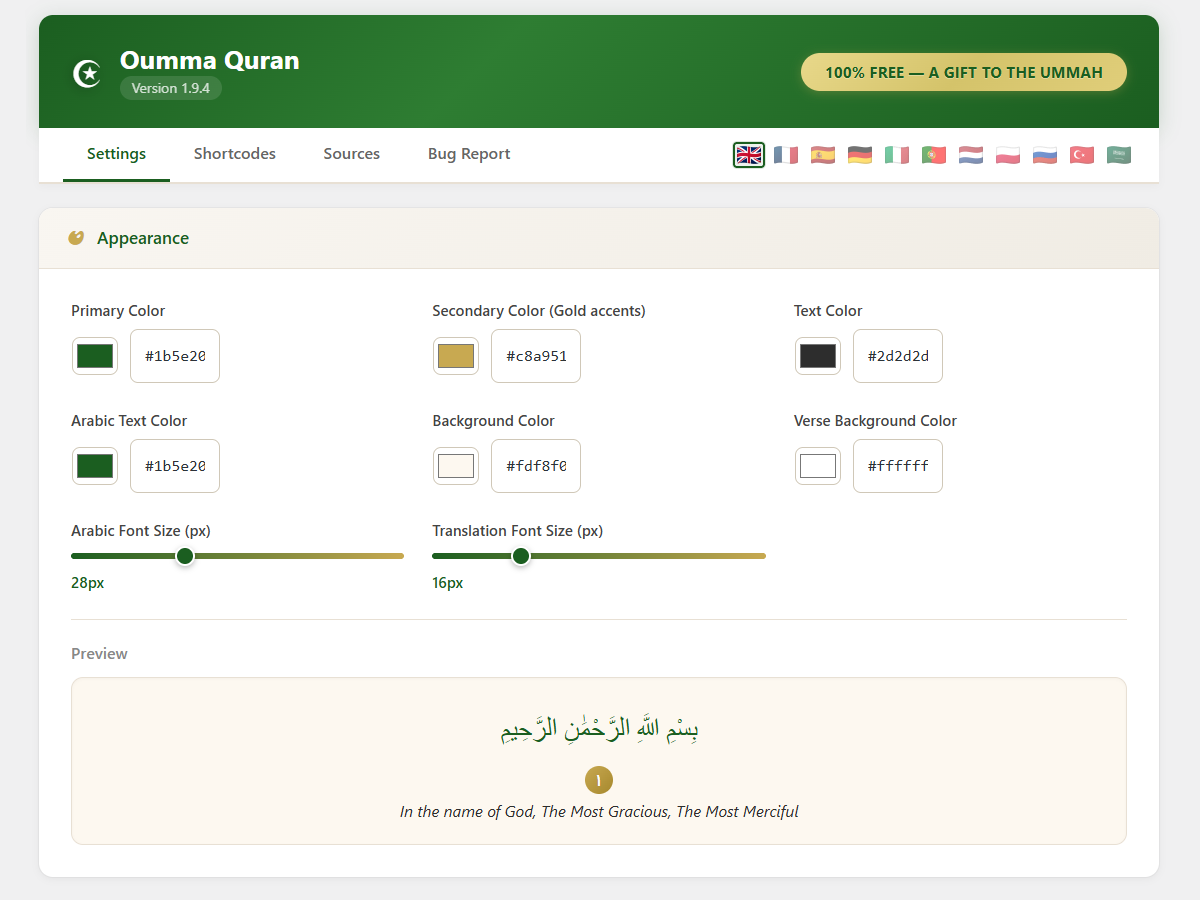The width and height of the screenshot is (1200, 900).
Task: Click the Verse Background Color swatch
Action: pos(818,466)
